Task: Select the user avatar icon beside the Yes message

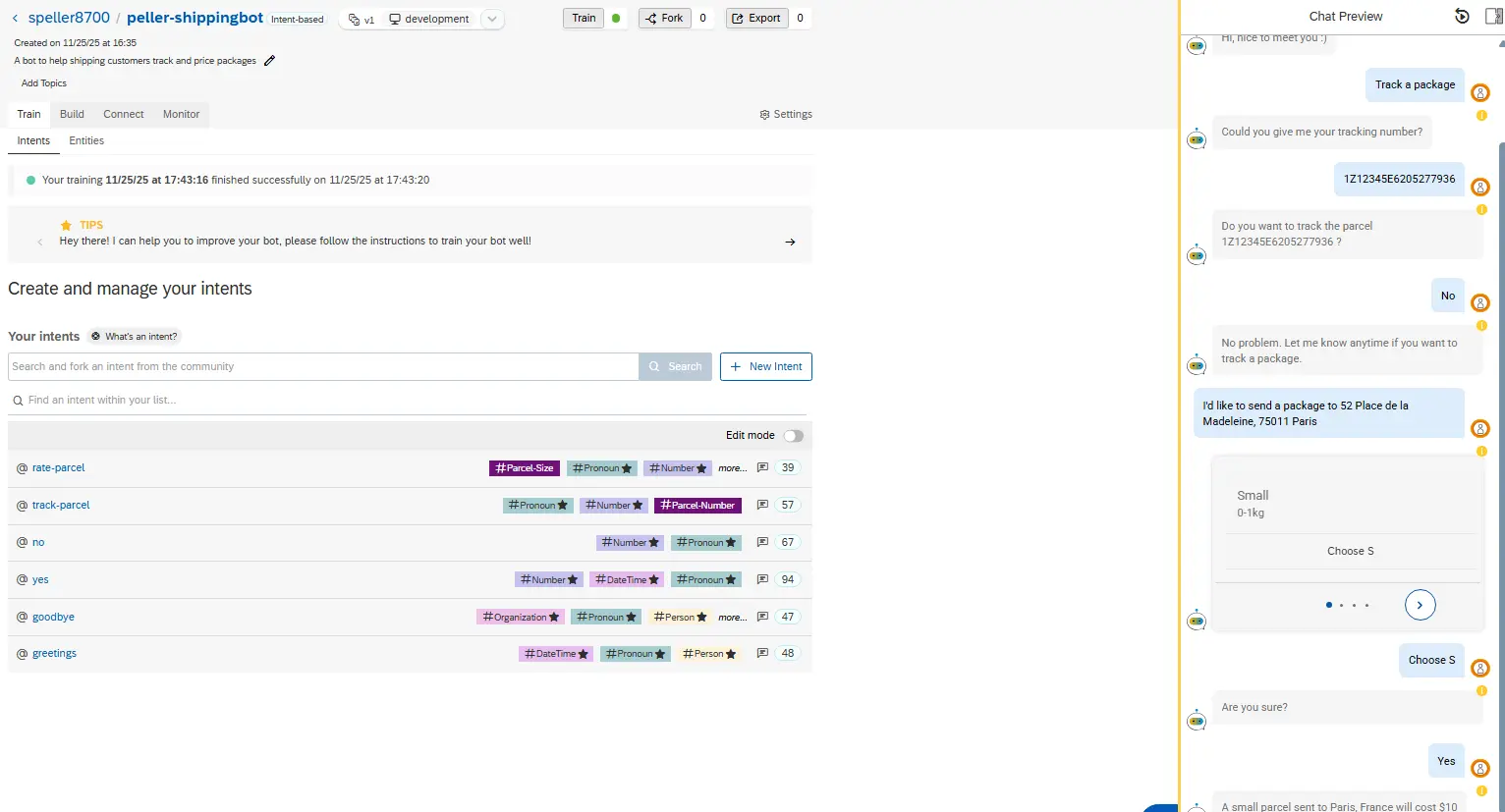Action: point(1480,768)
